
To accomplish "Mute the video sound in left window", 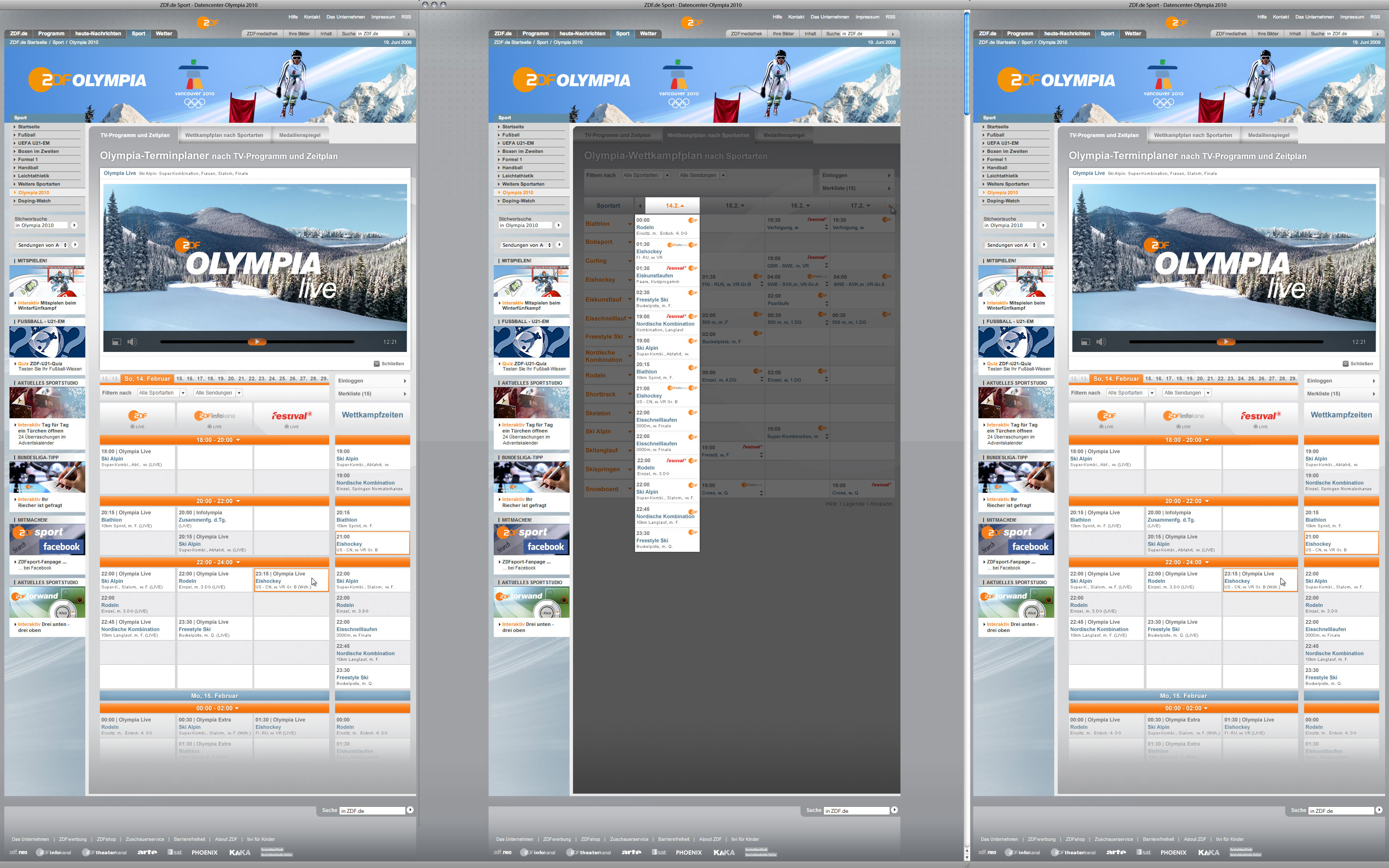I will 132,342.
